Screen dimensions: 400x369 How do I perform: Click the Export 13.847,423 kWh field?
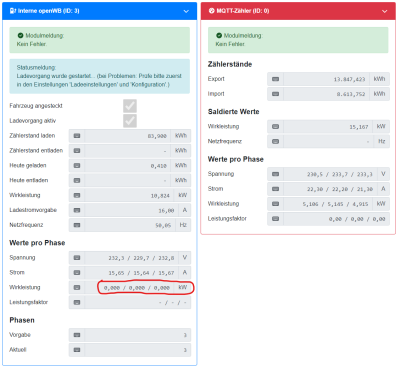pos(326,79)
